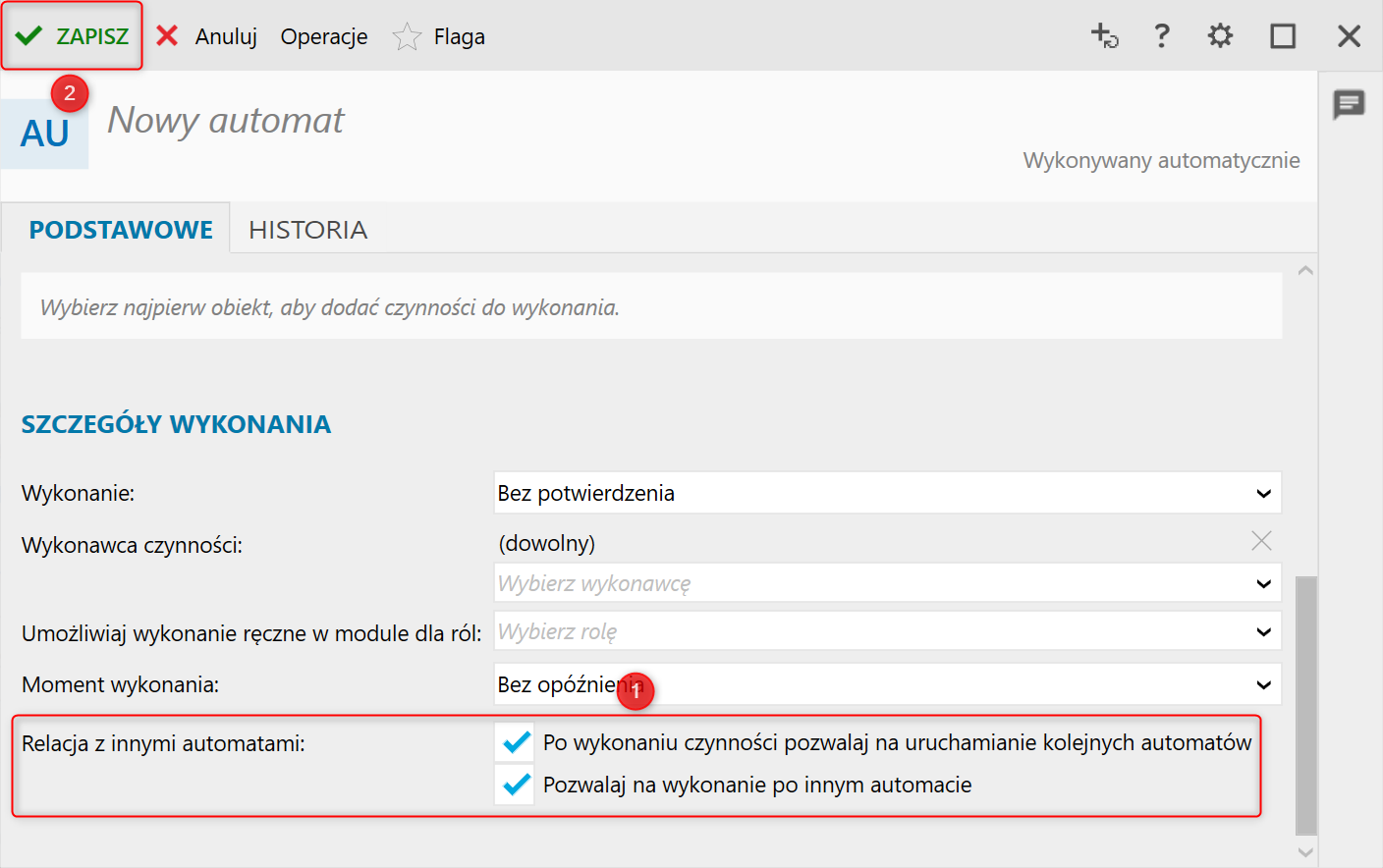The height and width of the screenshot is (868, 1383).
Task: Edit the Nowy automat name field
Action: [226, 120]
